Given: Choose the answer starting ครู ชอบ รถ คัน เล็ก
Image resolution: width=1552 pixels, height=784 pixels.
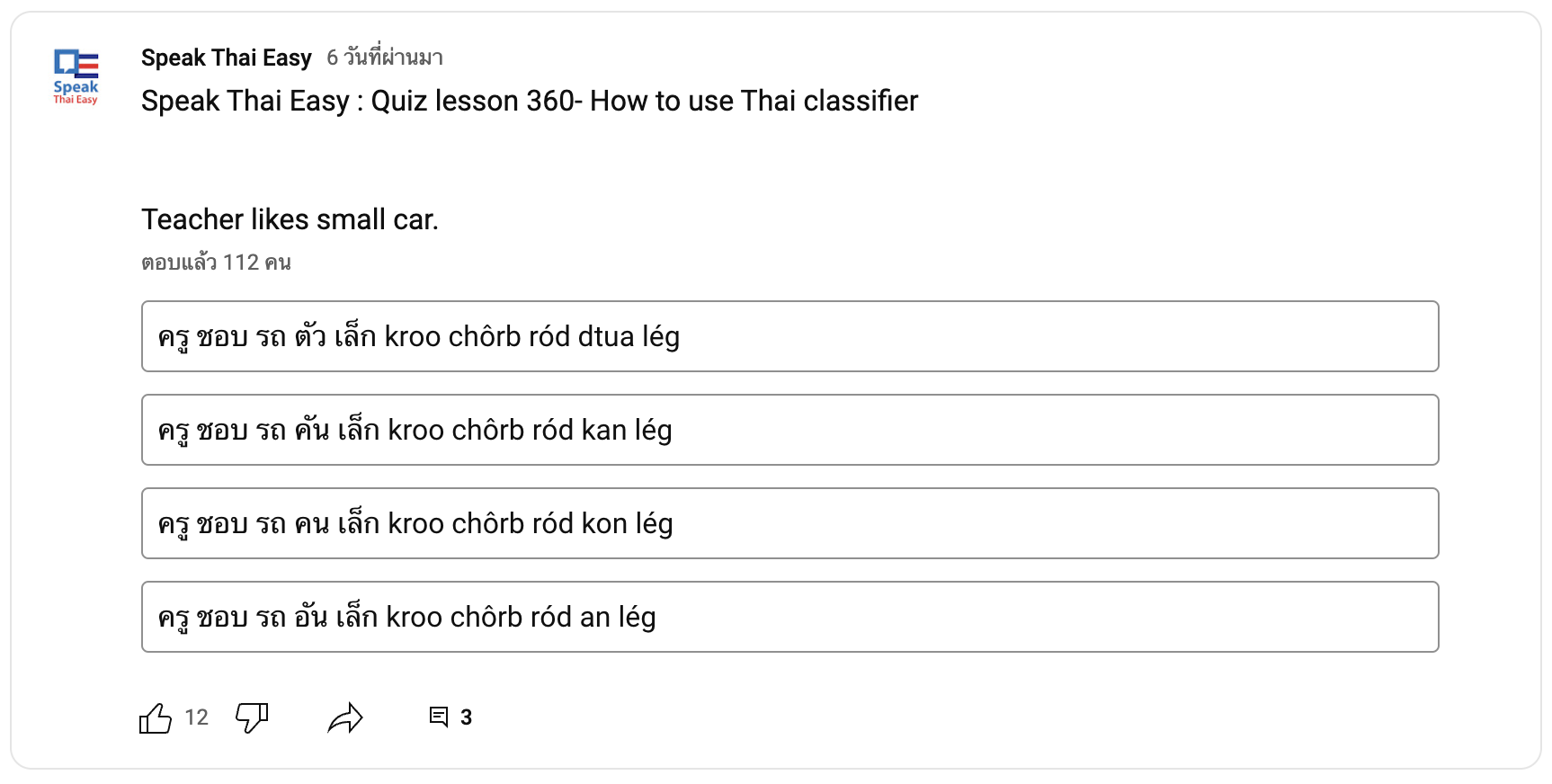Looking at the screenshot, I should pos(789,430).
